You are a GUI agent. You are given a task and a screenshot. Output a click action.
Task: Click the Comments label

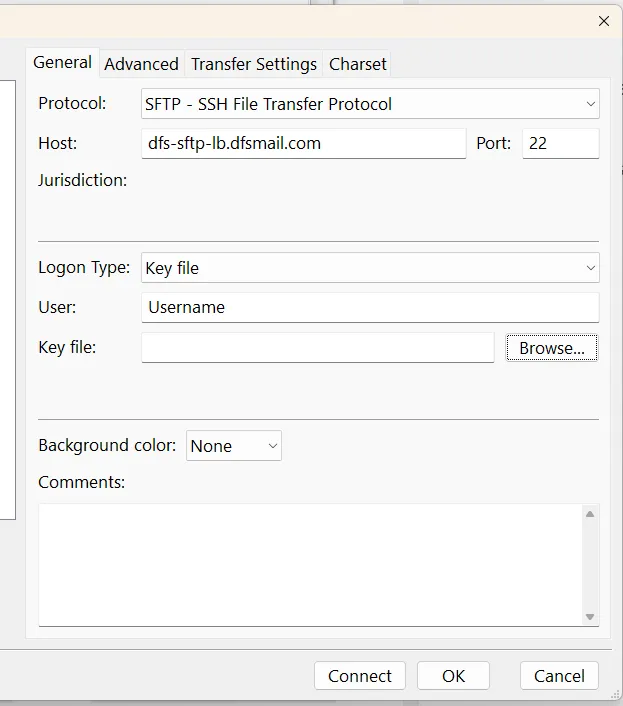point(81,482)
